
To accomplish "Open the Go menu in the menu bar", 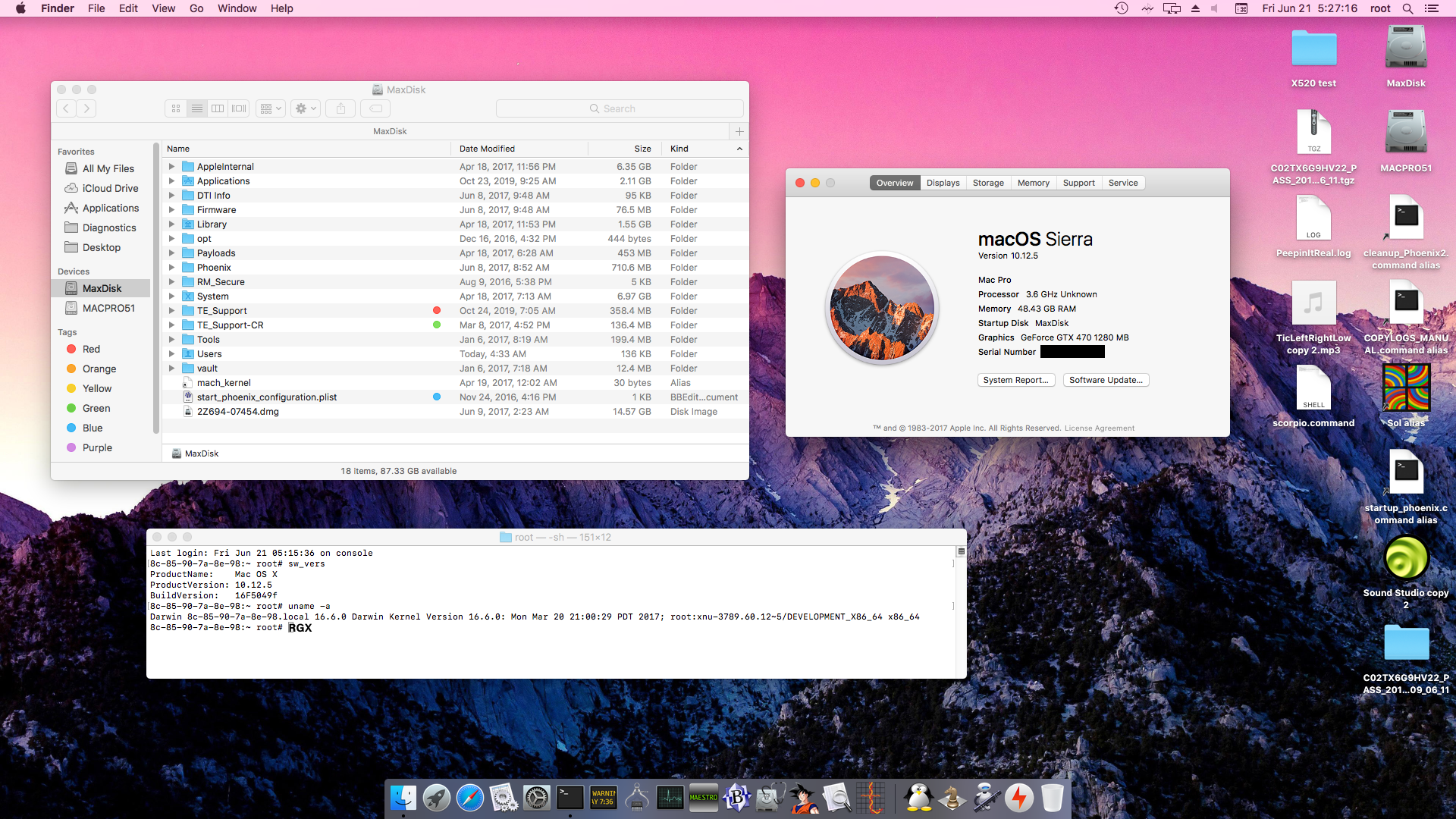I will (x=196, y=8).
